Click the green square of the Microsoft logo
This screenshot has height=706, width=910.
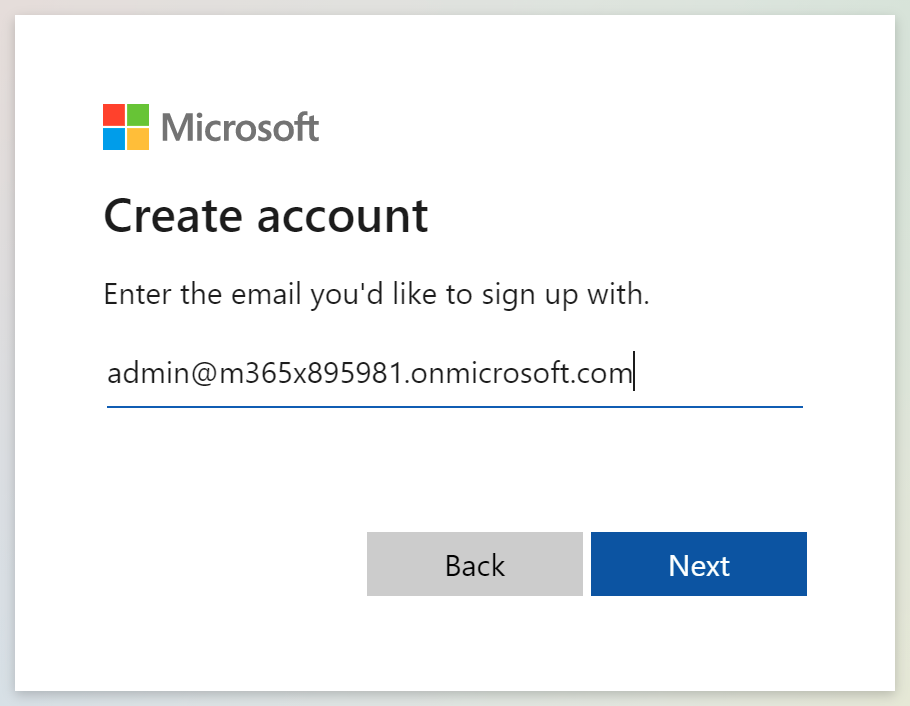[x=138, y=115]
